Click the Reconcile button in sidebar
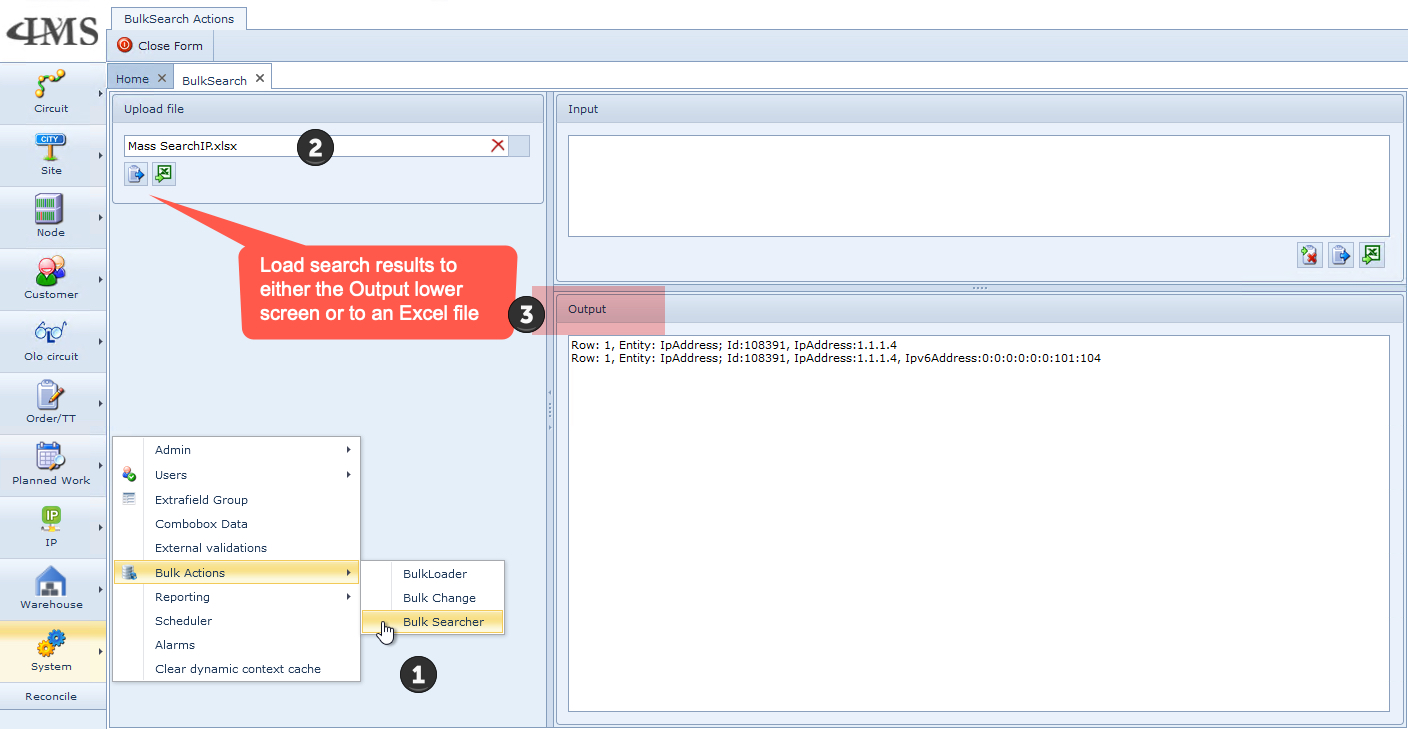 point(51,696)
